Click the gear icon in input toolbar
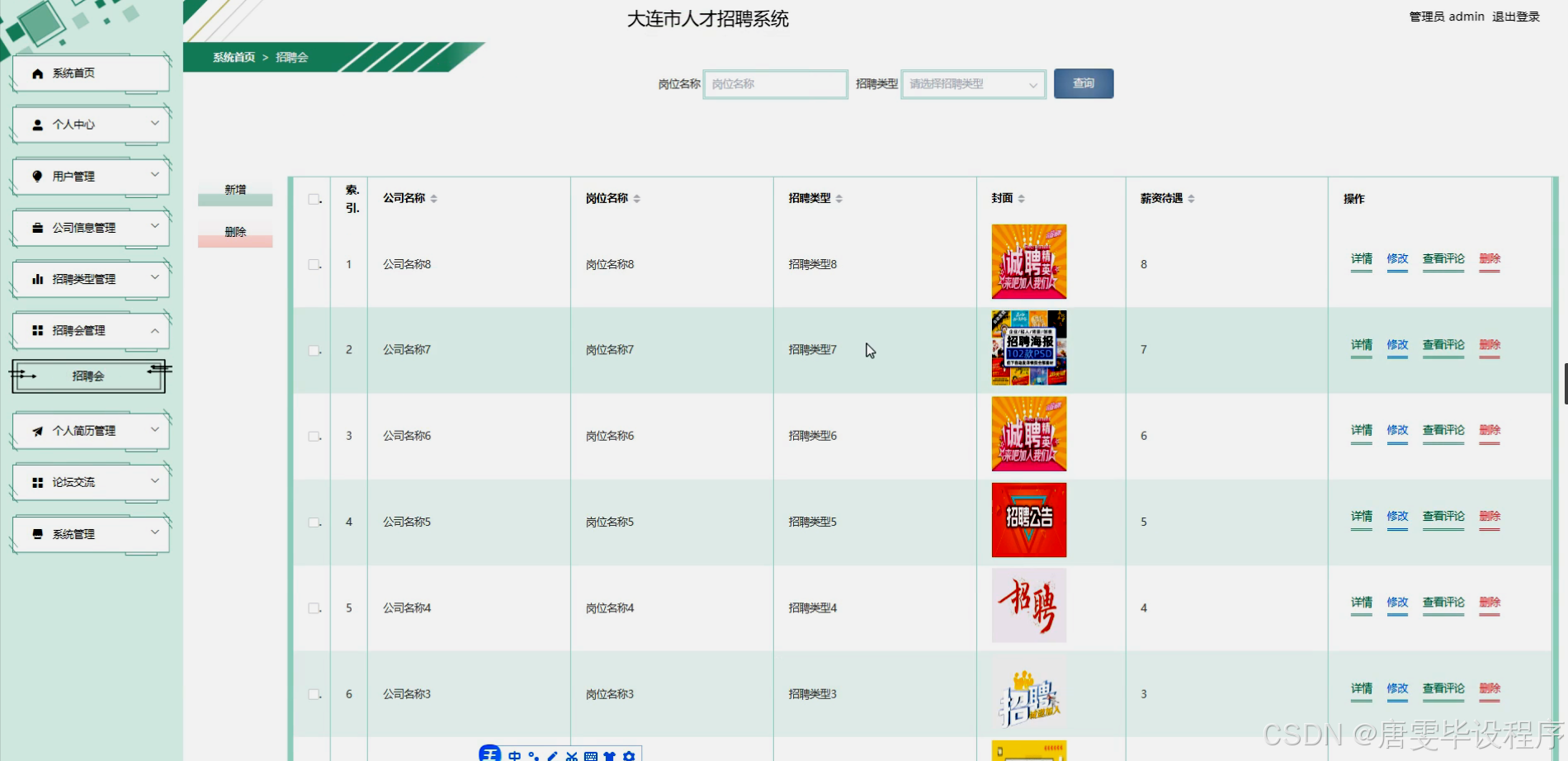 (x=629, y=756)
